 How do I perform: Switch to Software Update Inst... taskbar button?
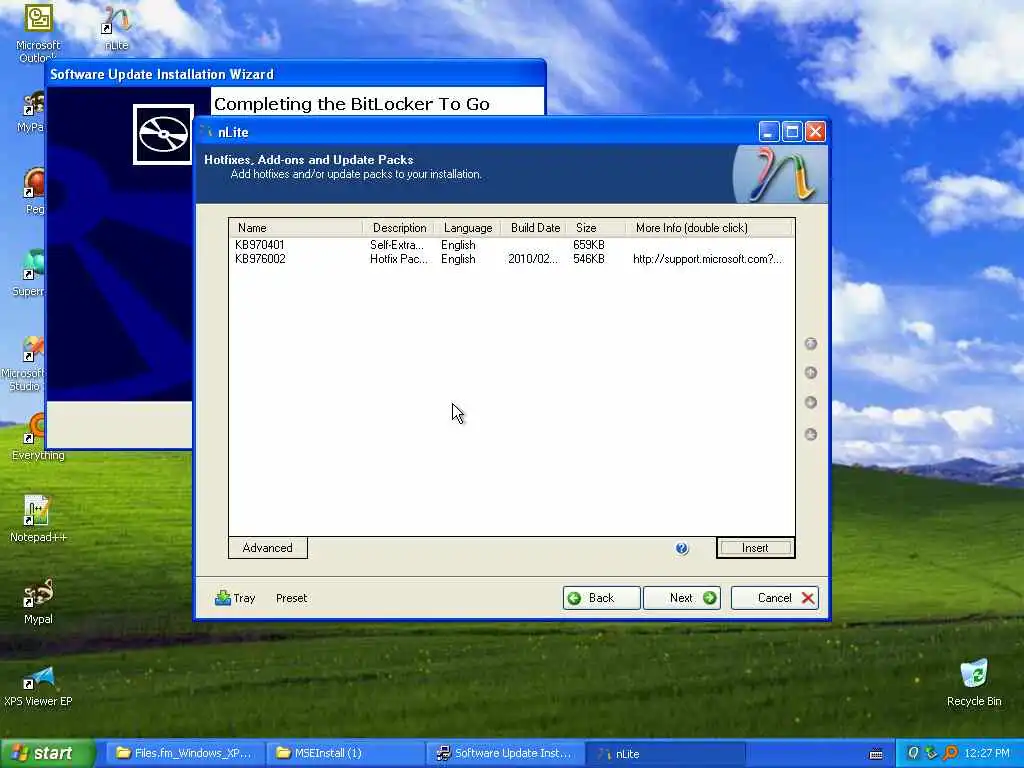(505, 753)
